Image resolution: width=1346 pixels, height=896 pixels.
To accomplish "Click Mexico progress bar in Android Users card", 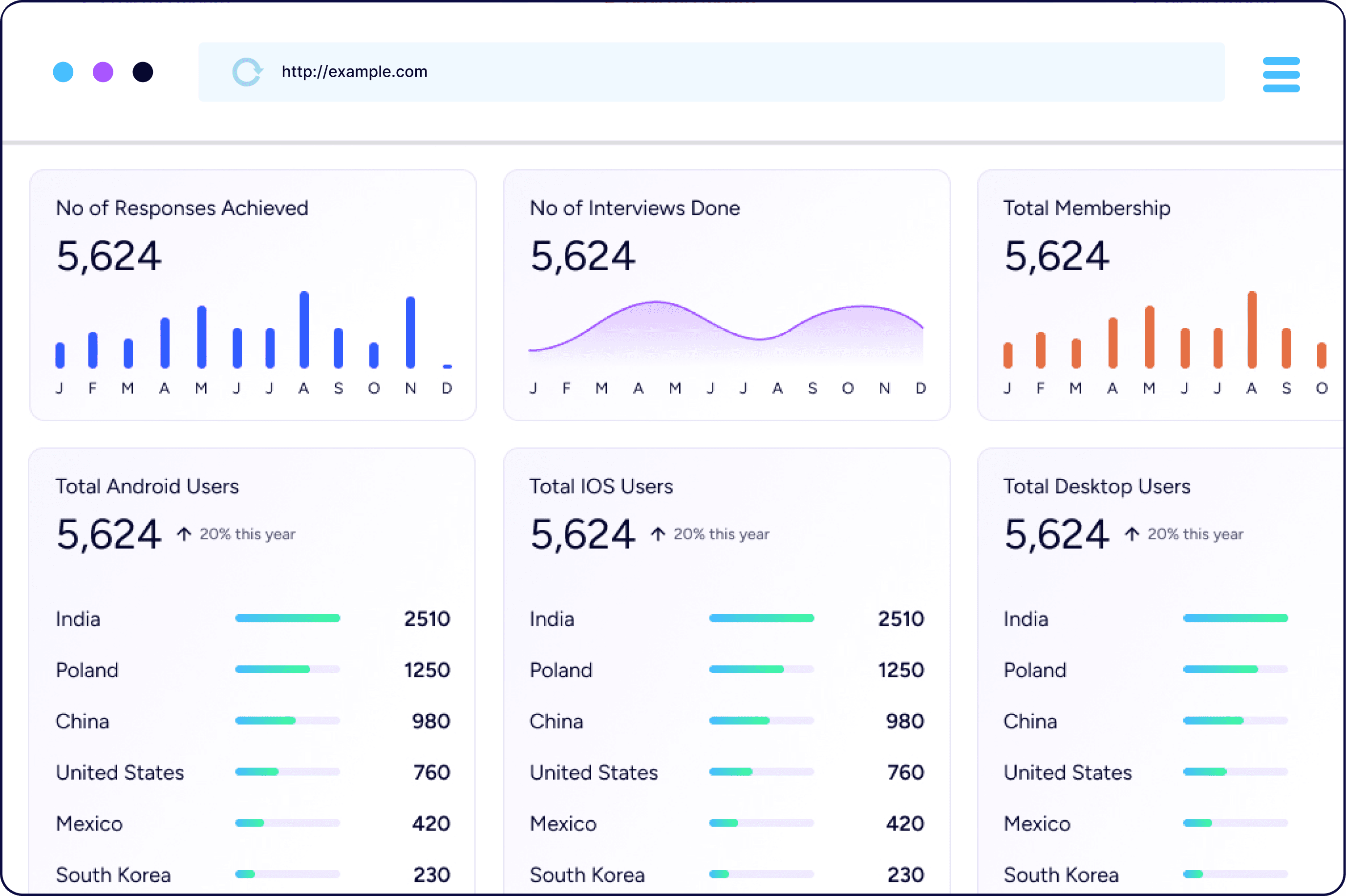I will tap(287, 823).
